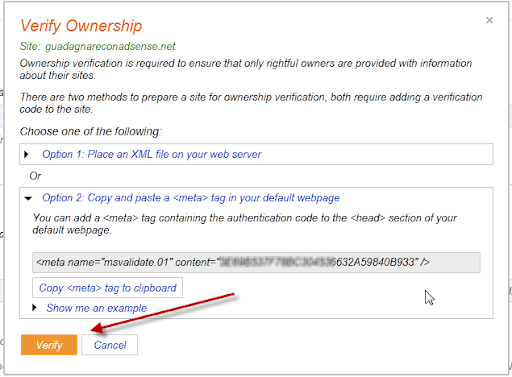Viewport: 512px width, 377px height.
Task: Click the Verify Ownership heading
Action: coord(81,26)
